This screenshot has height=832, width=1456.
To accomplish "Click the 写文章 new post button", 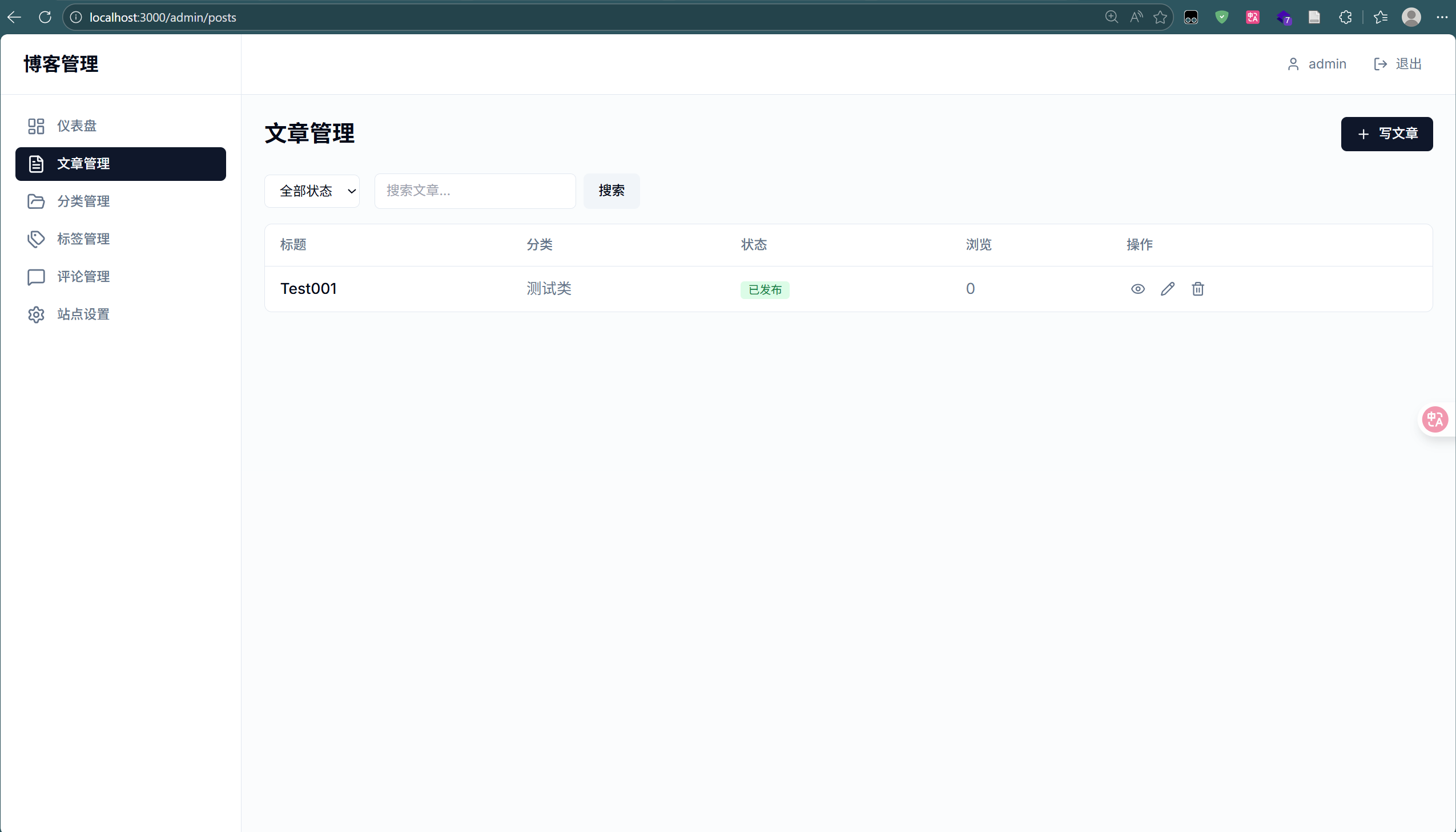I will [x=1386, y=134].
